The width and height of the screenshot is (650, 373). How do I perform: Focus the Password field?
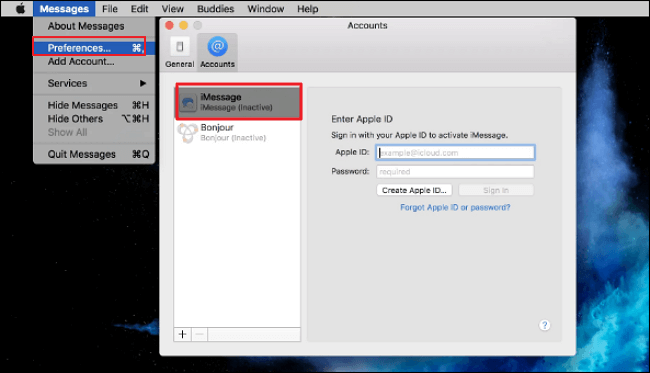pyautogui.click(x=455, y=172)
